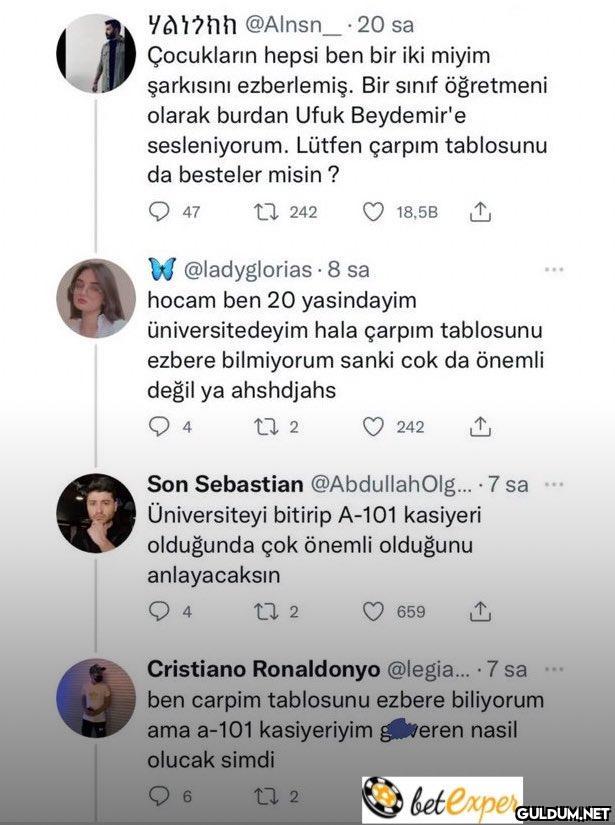Share Son Sebastian's tweet
615x825 pixels.
[x=481, y=611]
